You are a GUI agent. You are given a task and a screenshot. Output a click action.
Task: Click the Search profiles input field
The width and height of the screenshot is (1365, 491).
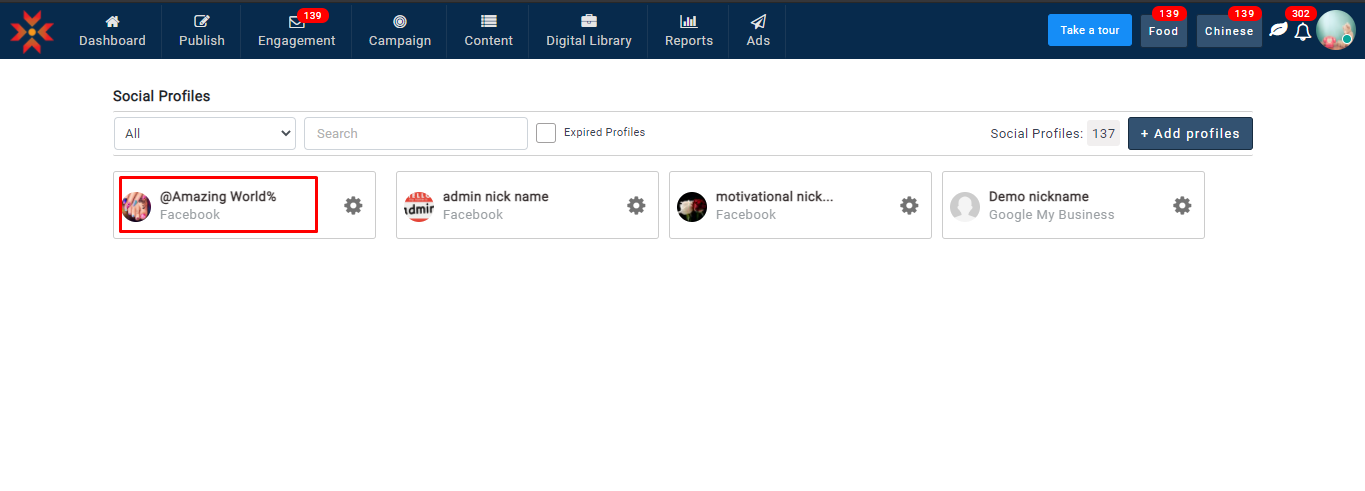click(x=415, y=133)
